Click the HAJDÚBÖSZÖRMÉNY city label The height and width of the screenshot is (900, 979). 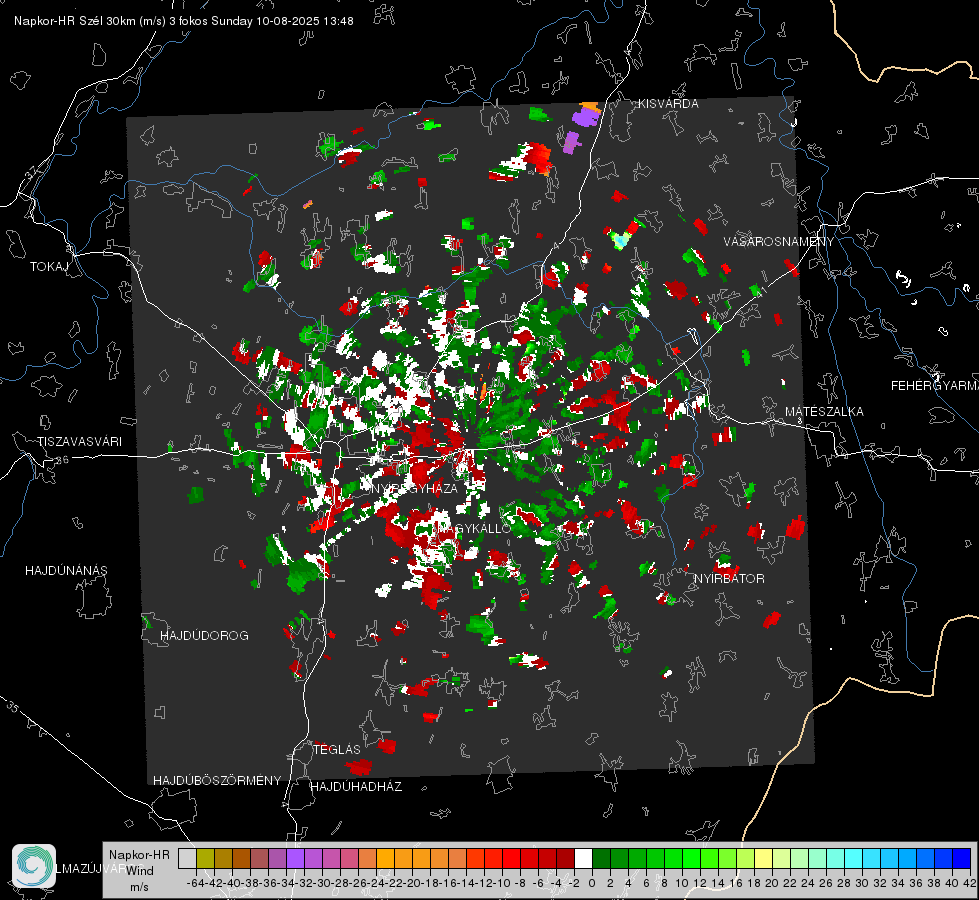tap(217, 781)
